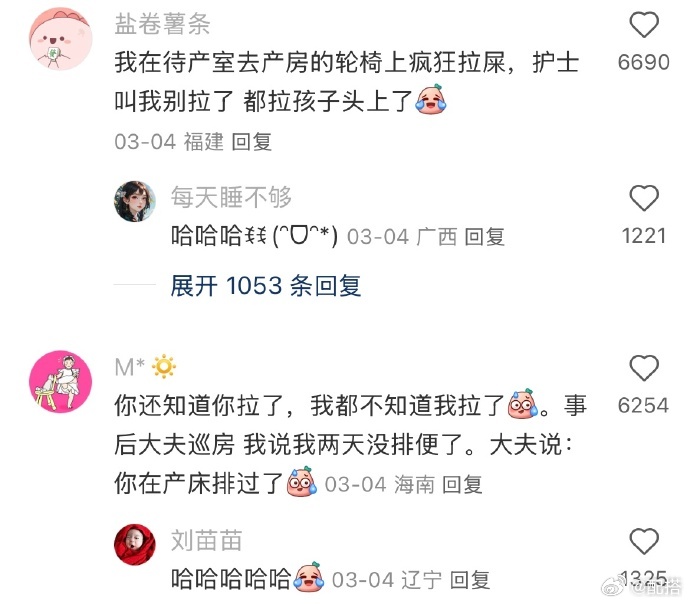The image size is (690, 604).
Task: Open the 盐卷薯条 profile avatar
Action: [x=61, y=38]
